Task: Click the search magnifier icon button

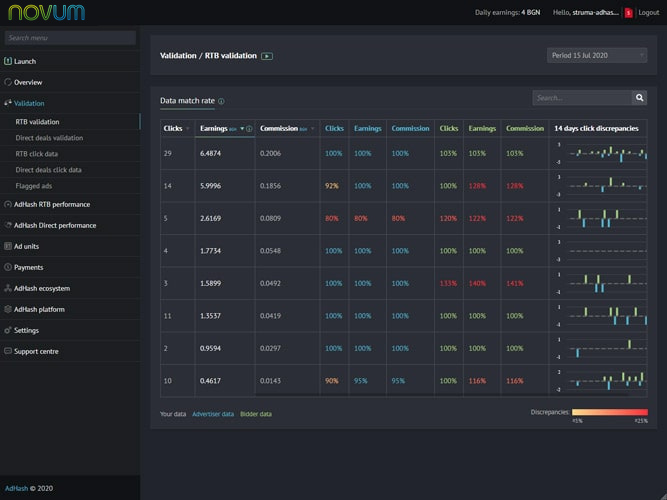Action: tap(639, 98)
